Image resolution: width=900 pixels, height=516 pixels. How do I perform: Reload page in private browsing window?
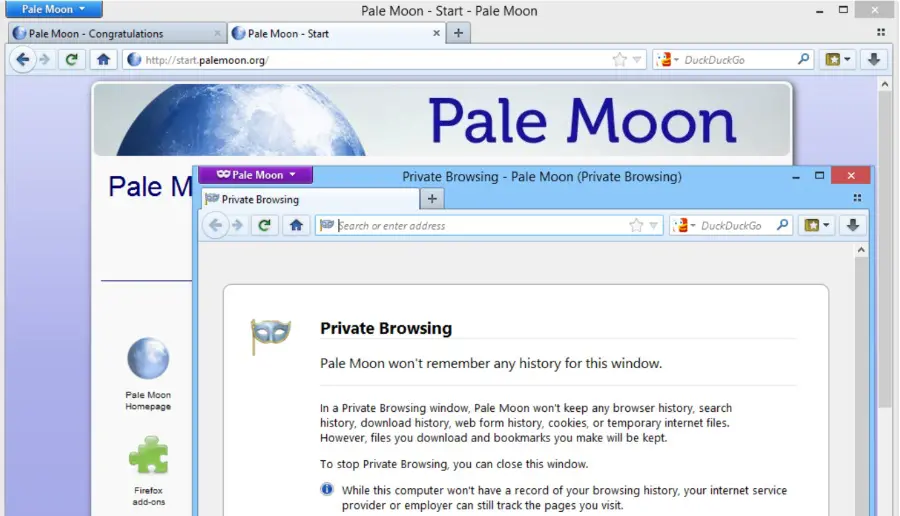264,226
